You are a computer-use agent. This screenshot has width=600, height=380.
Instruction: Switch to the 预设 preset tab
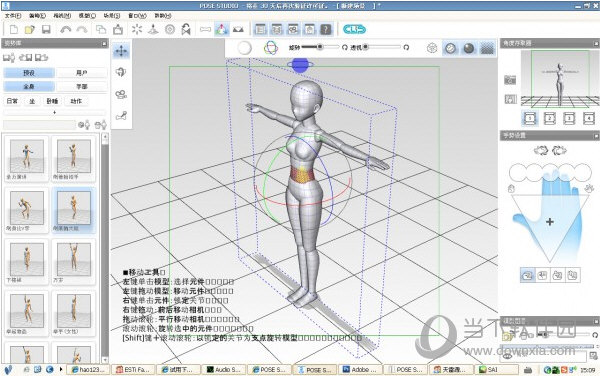click(29, 73)
